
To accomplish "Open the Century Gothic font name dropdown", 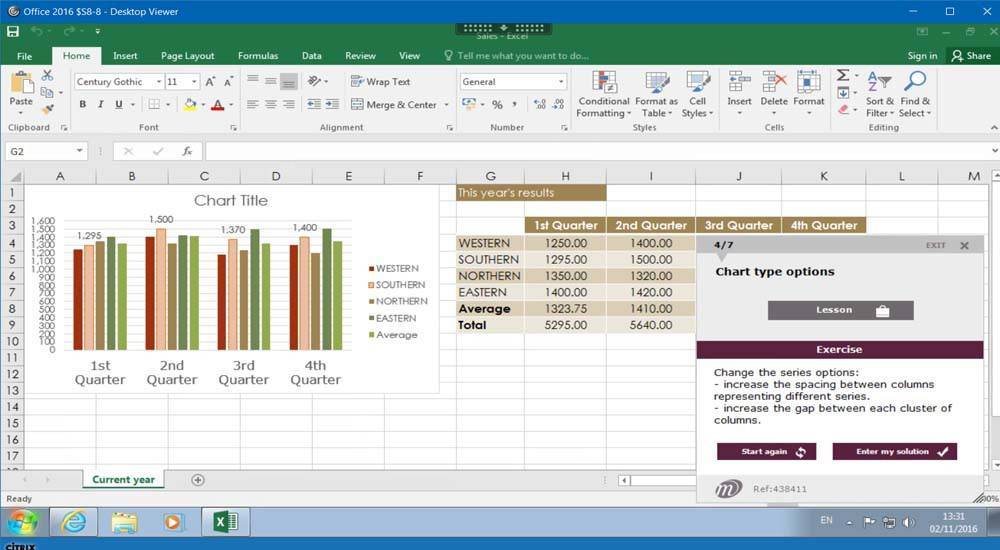I will pos(158,82).
